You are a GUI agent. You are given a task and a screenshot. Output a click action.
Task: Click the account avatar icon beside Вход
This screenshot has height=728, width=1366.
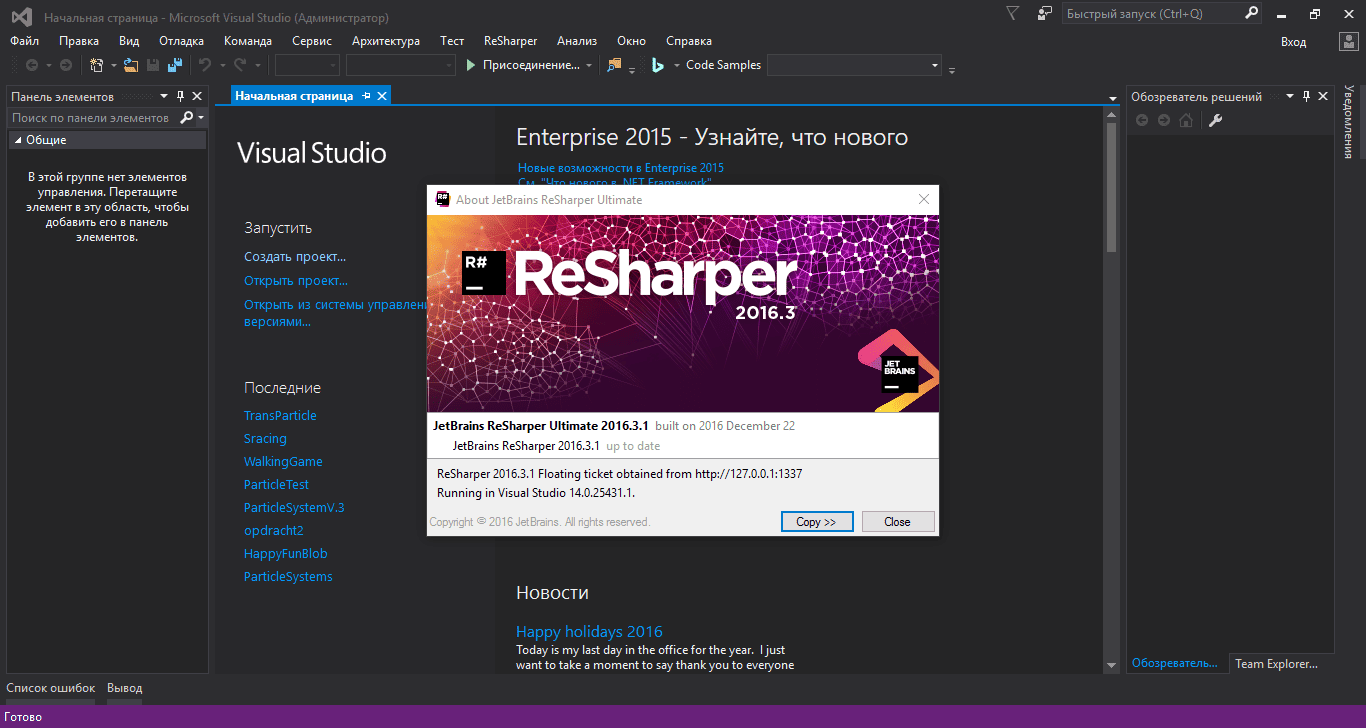point(1348,41)
